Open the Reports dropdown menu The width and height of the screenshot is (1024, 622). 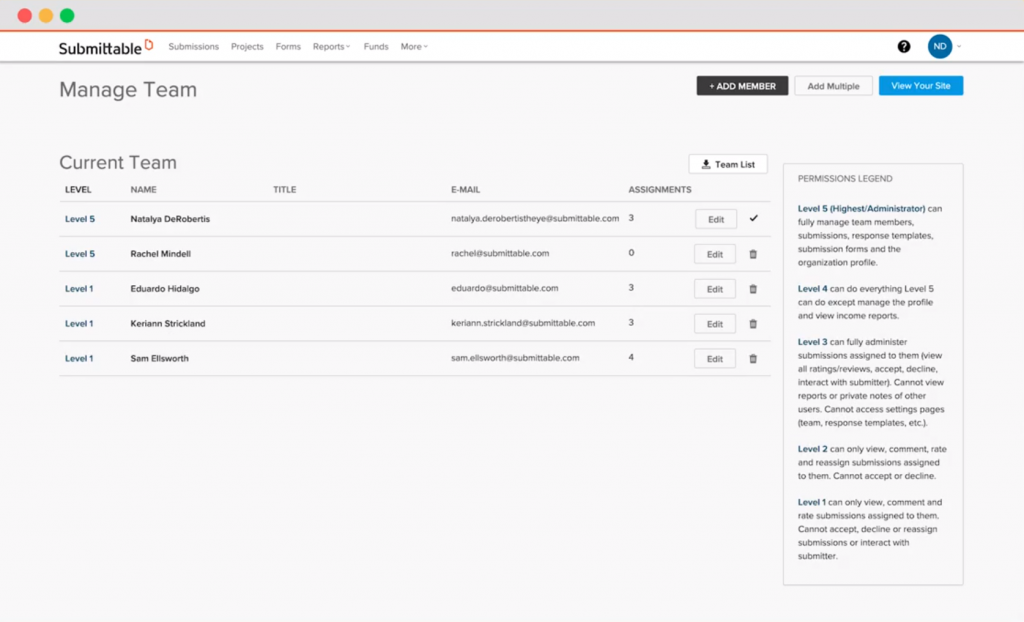(x=331, y=46)
